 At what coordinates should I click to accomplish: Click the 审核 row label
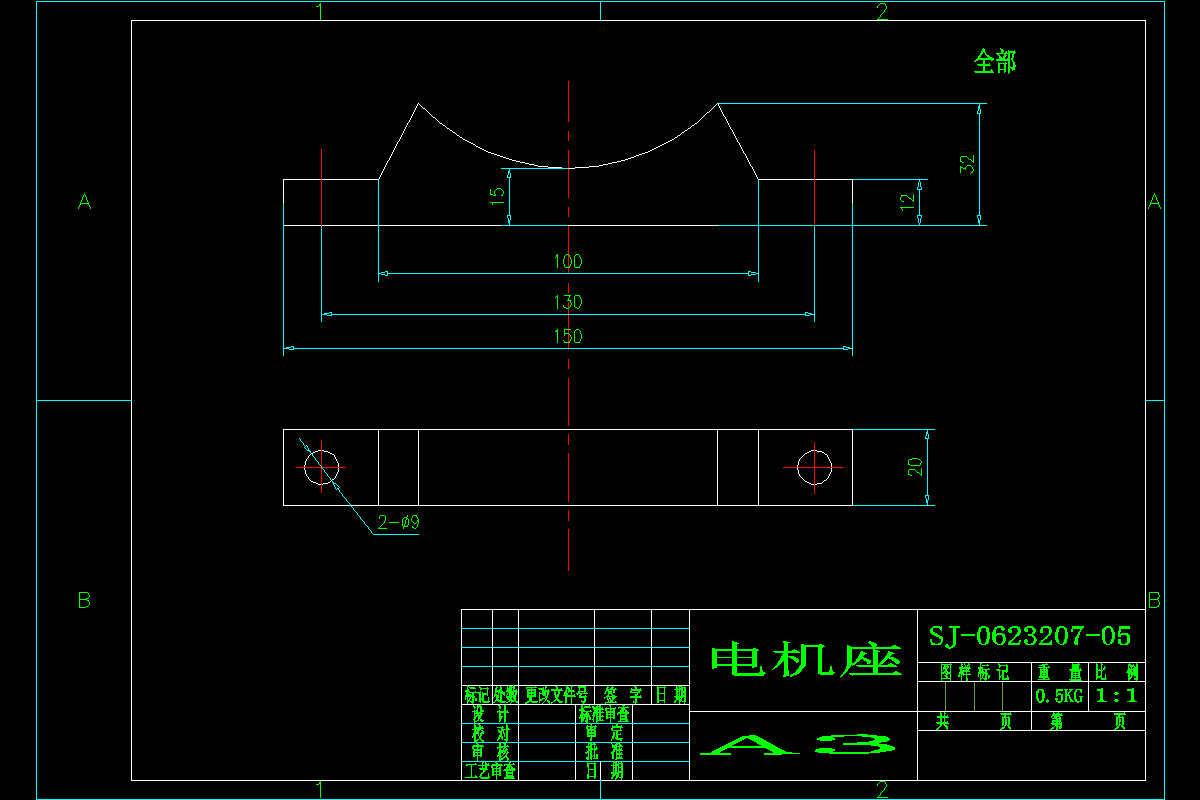point(491,752)
